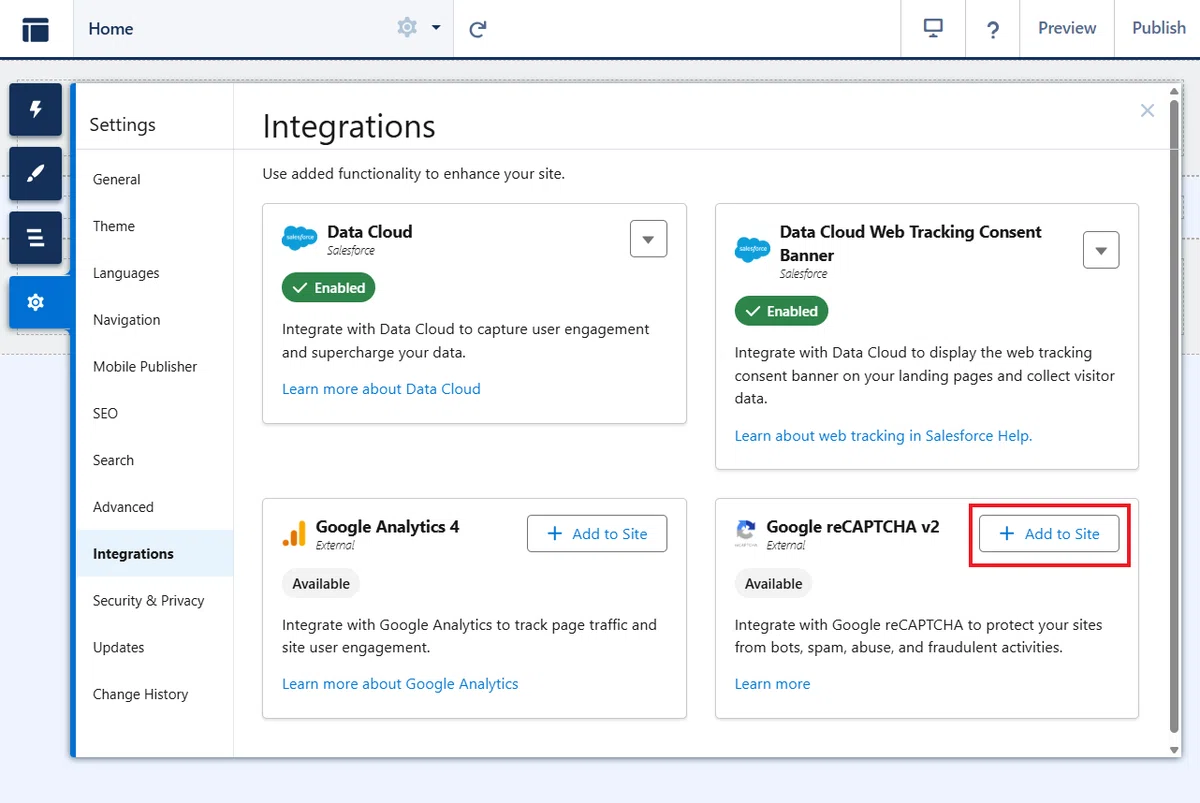Click Available badge under Google Analytics 4
This screenshot has height=803, width=1200.
(321, 584)
